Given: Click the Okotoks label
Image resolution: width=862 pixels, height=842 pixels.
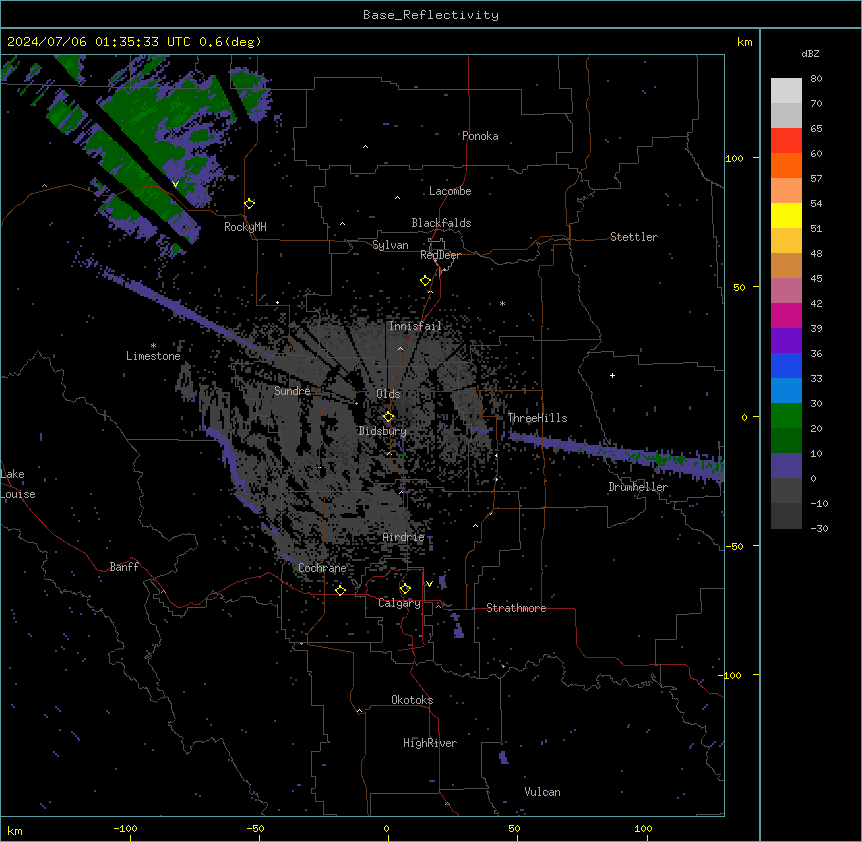Looking at the screenshot, I should [412, 700].
